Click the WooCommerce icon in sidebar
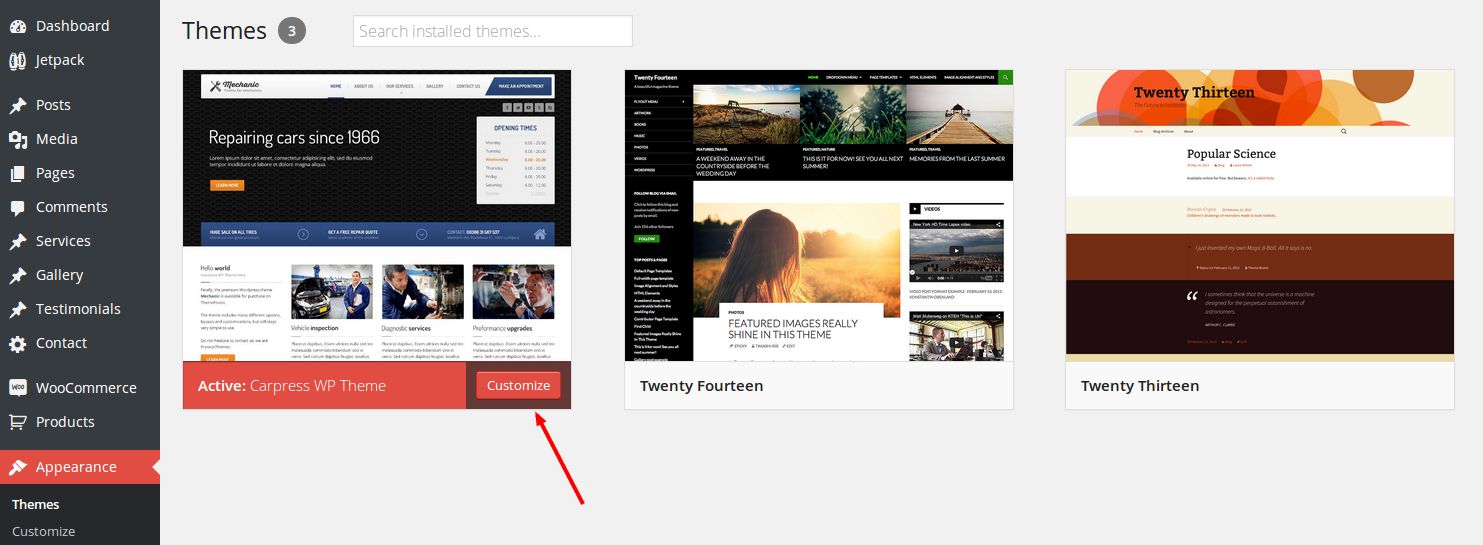The image size is (1483, 545). (x=18, y=388)
